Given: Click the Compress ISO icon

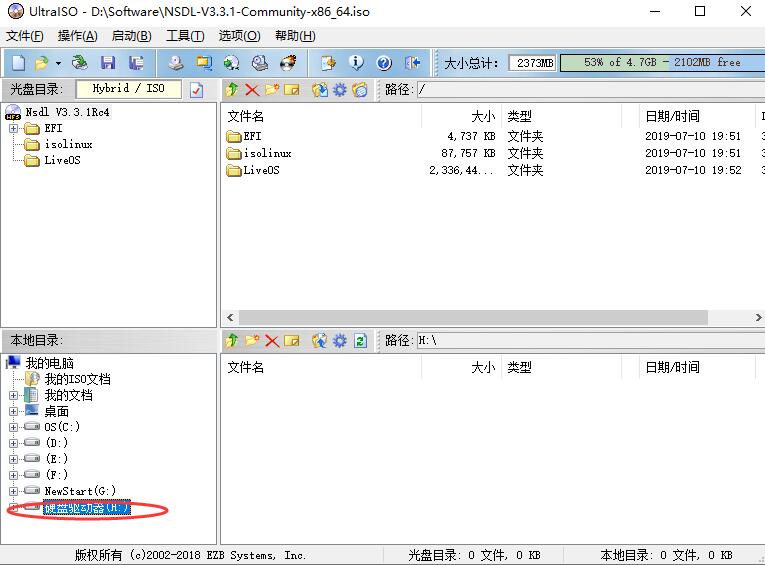Looking at the screenshot, I should 232,63.
